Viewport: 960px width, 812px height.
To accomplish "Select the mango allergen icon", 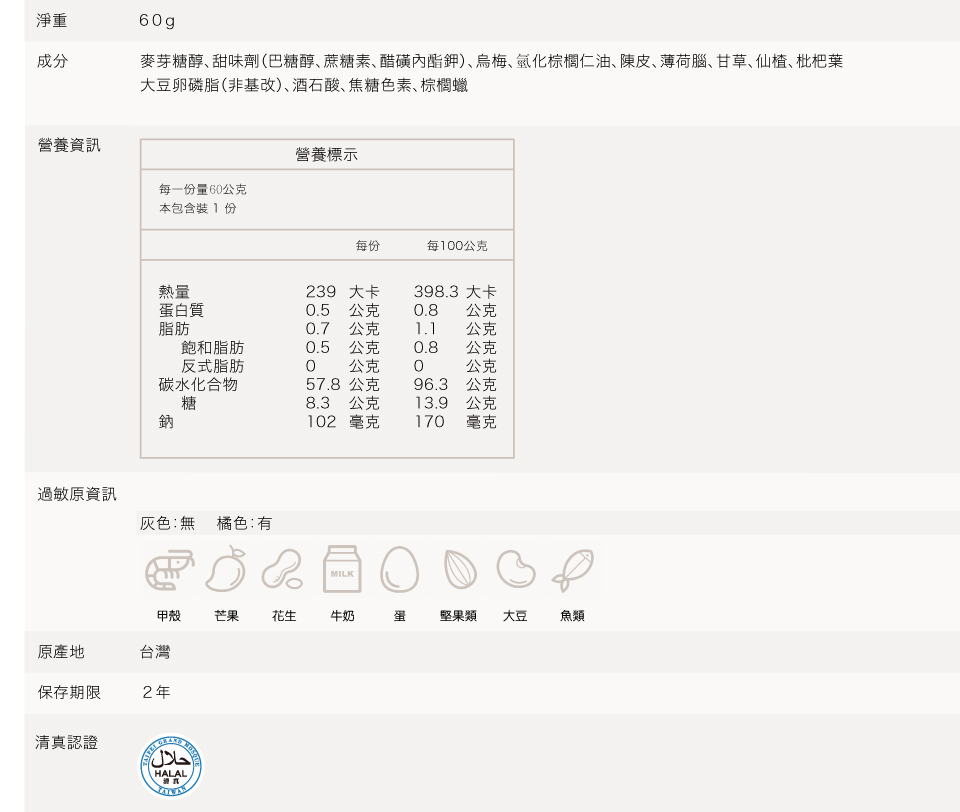I will click(x=226, y=569).
